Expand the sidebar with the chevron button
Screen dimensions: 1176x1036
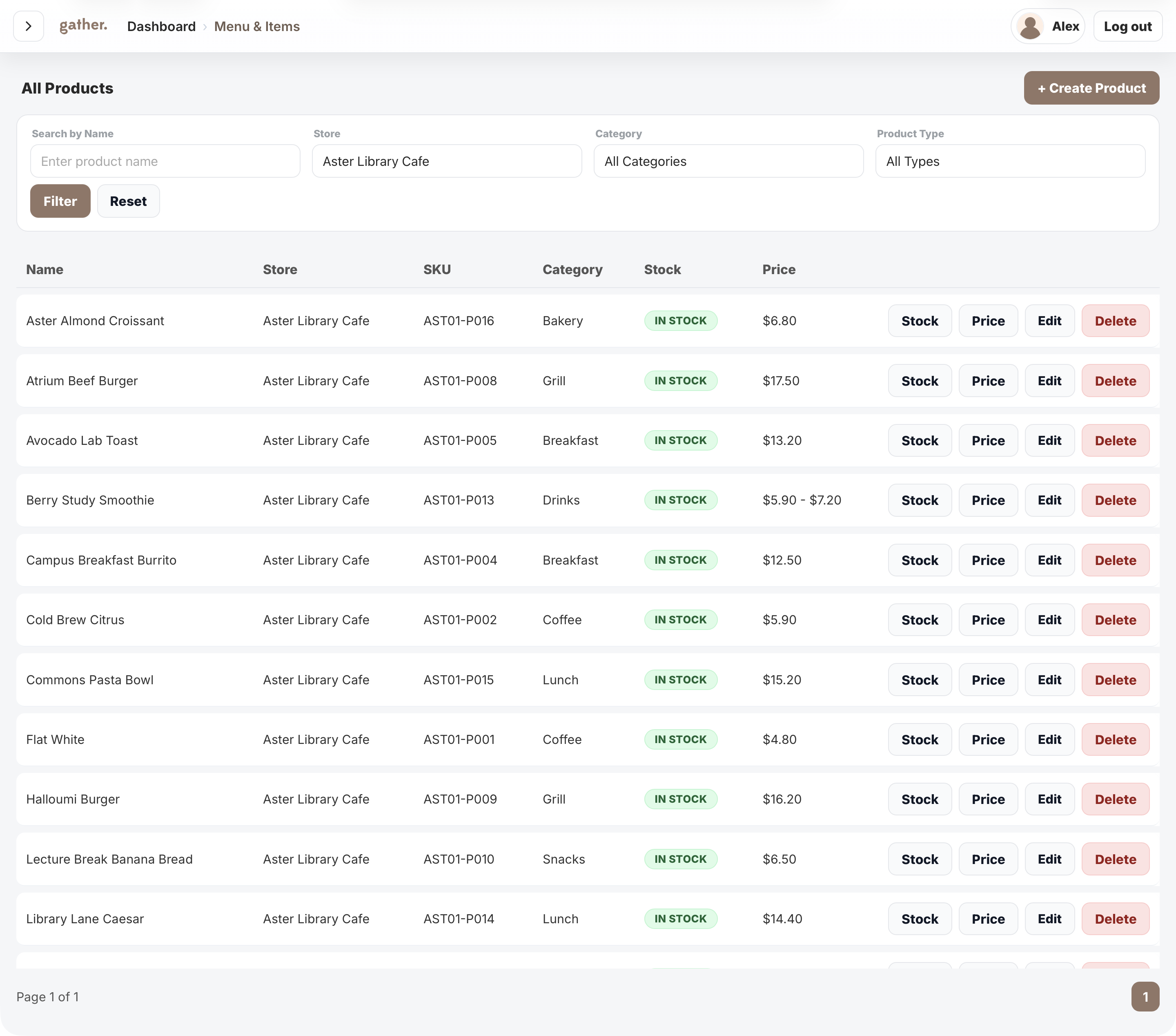pos(28,27)
